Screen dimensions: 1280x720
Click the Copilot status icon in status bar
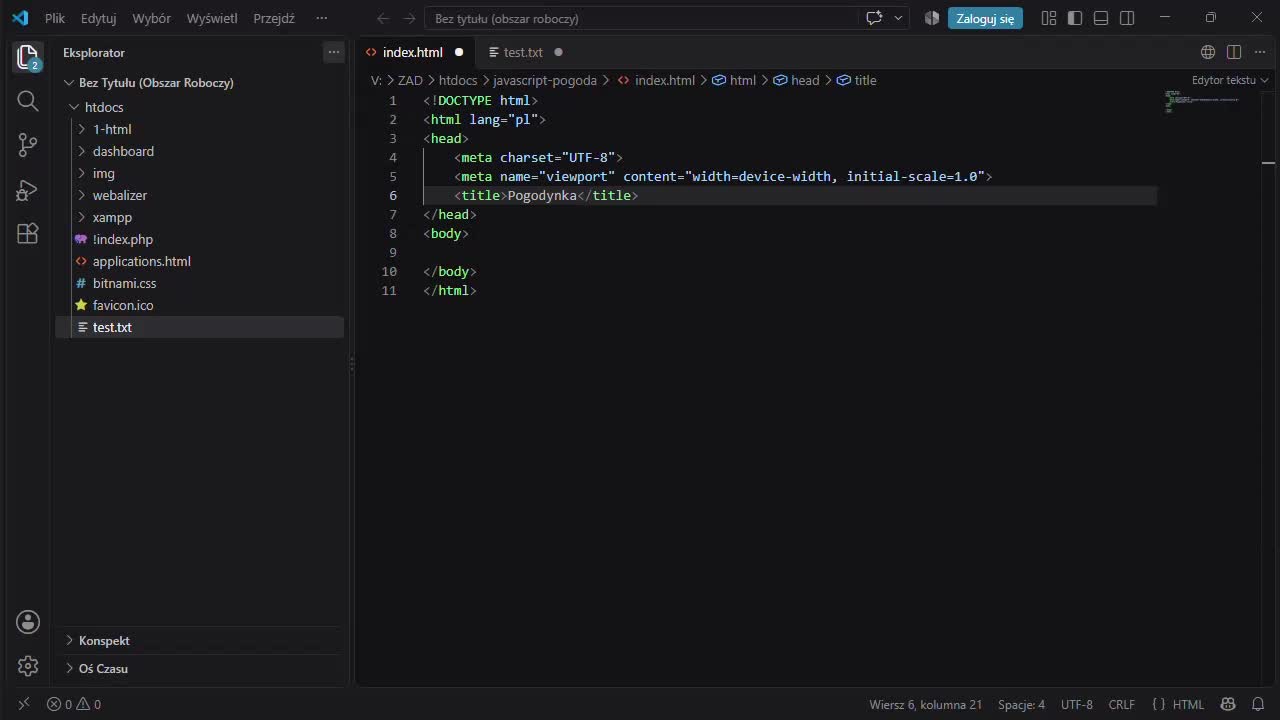[1228, 704]
